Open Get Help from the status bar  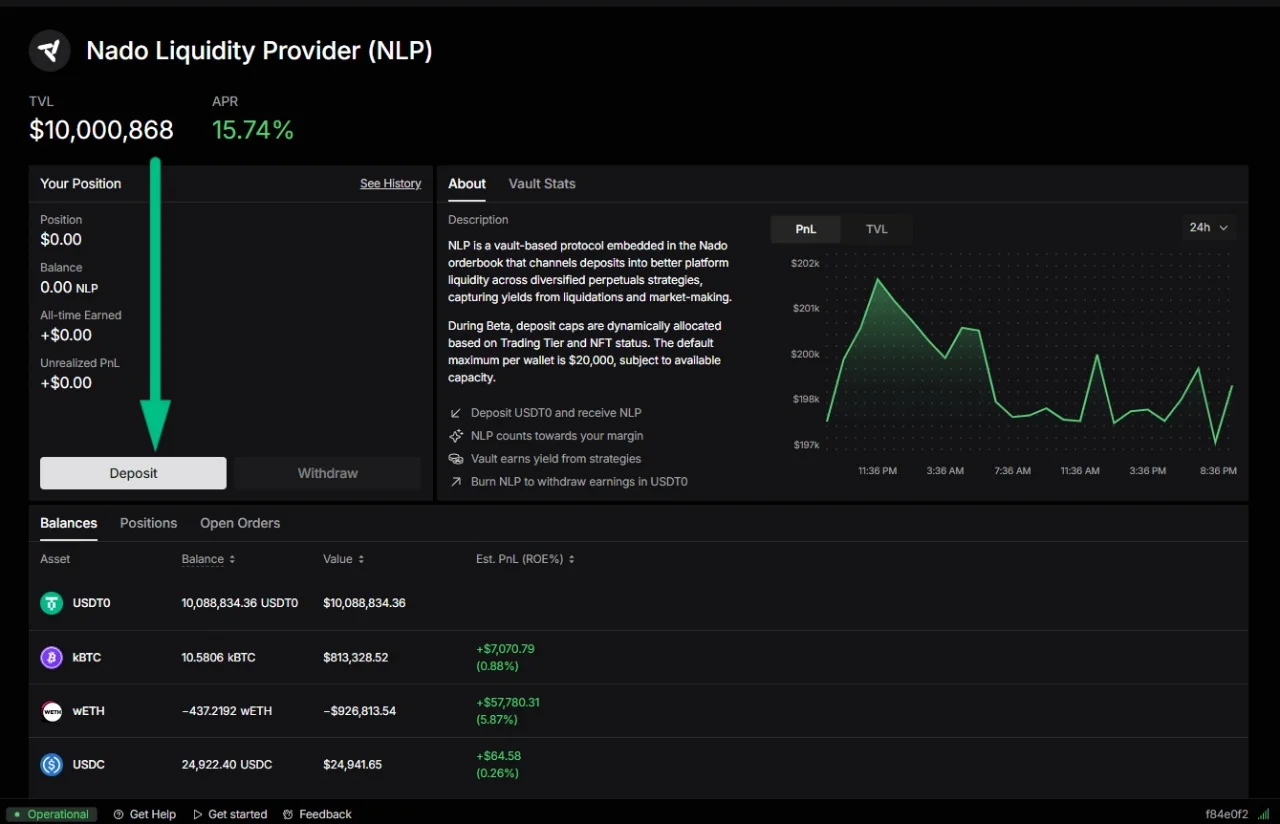pos(145,814)
